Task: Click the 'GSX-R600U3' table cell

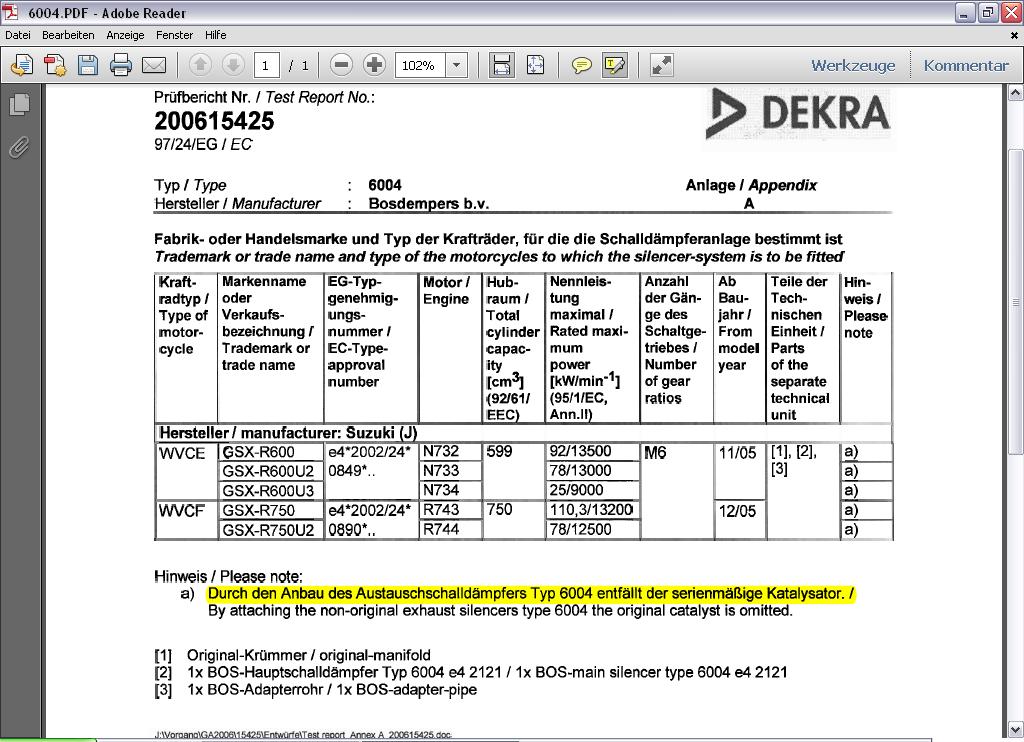Action: (x=268, y=491)
